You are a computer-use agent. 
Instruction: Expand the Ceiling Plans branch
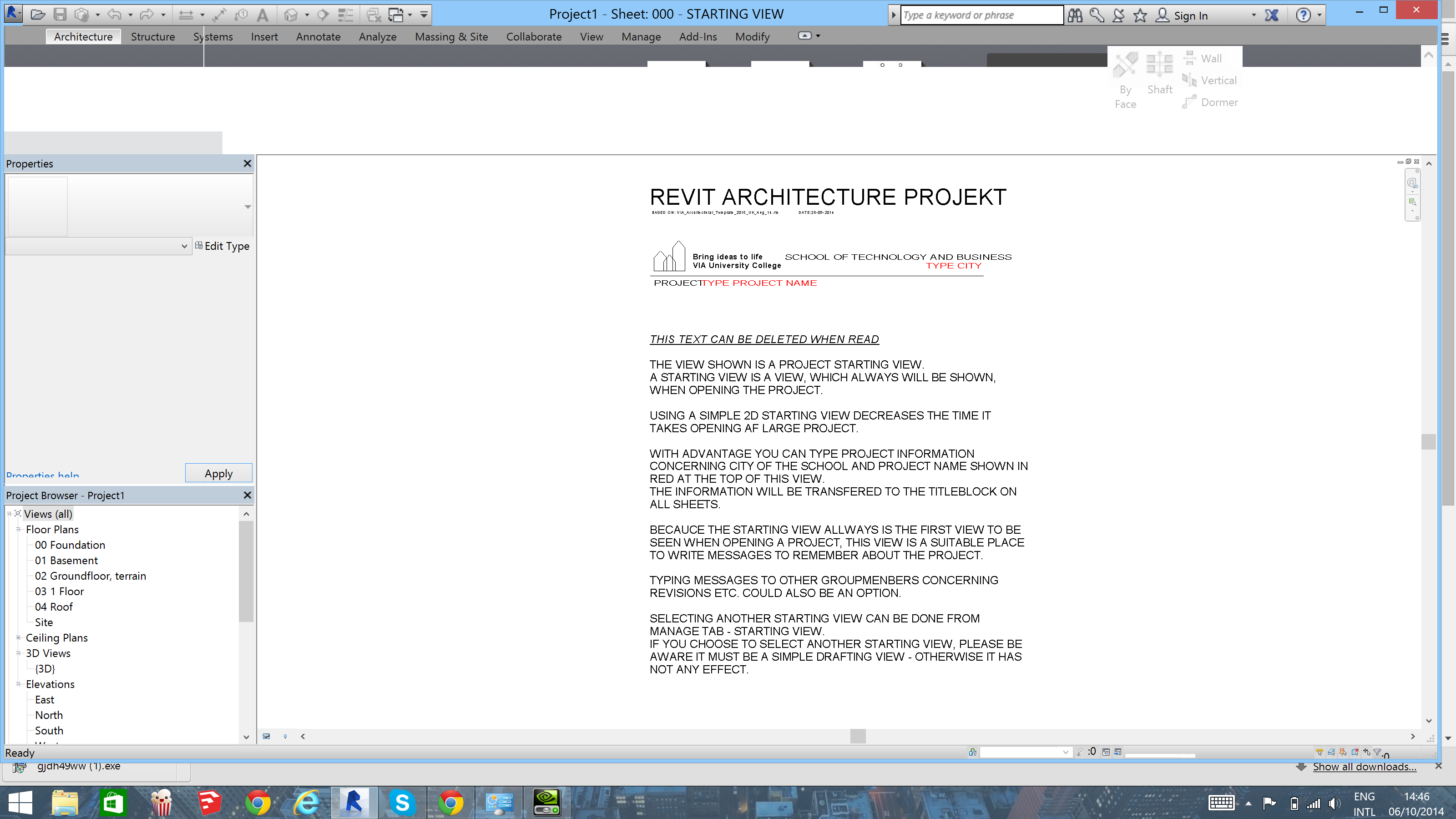click(18, 637)
